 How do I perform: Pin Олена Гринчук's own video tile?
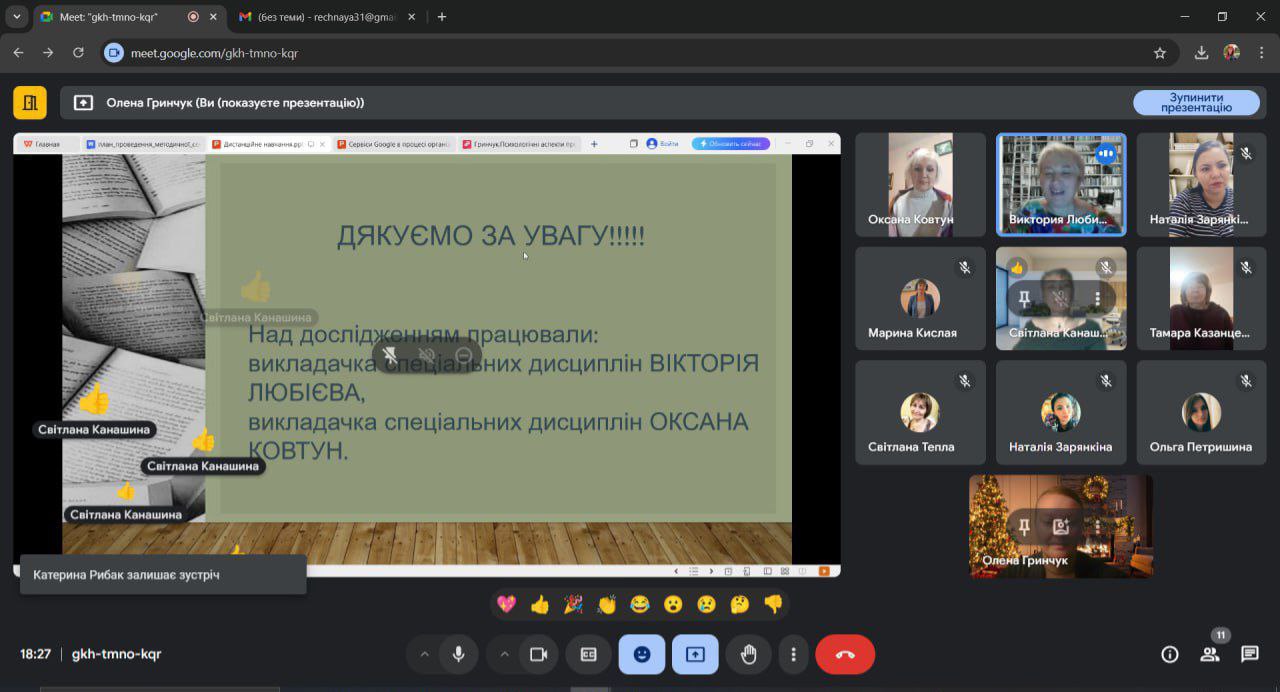click(1024, 526)
